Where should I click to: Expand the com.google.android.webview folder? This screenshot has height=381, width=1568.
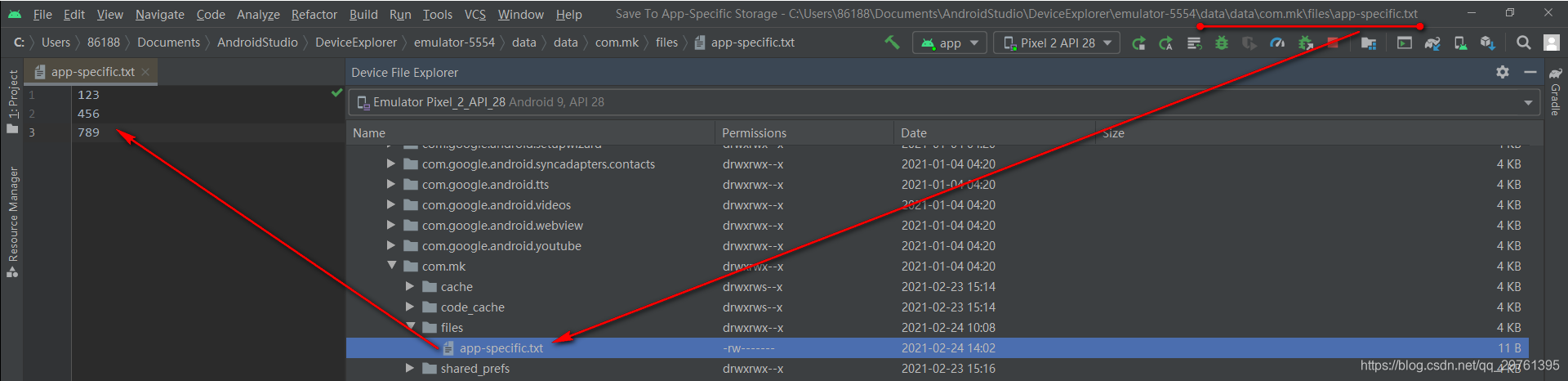[391, 225]
